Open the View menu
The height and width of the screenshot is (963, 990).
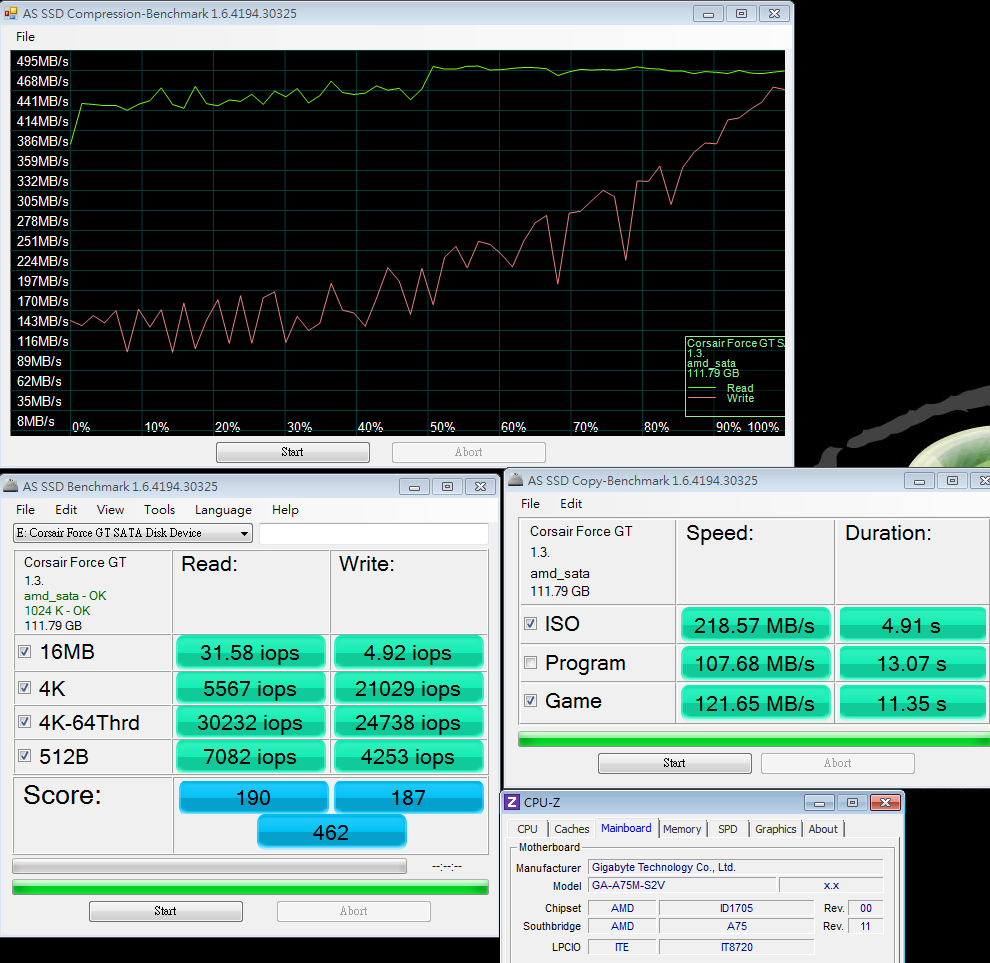click(110, 510)
